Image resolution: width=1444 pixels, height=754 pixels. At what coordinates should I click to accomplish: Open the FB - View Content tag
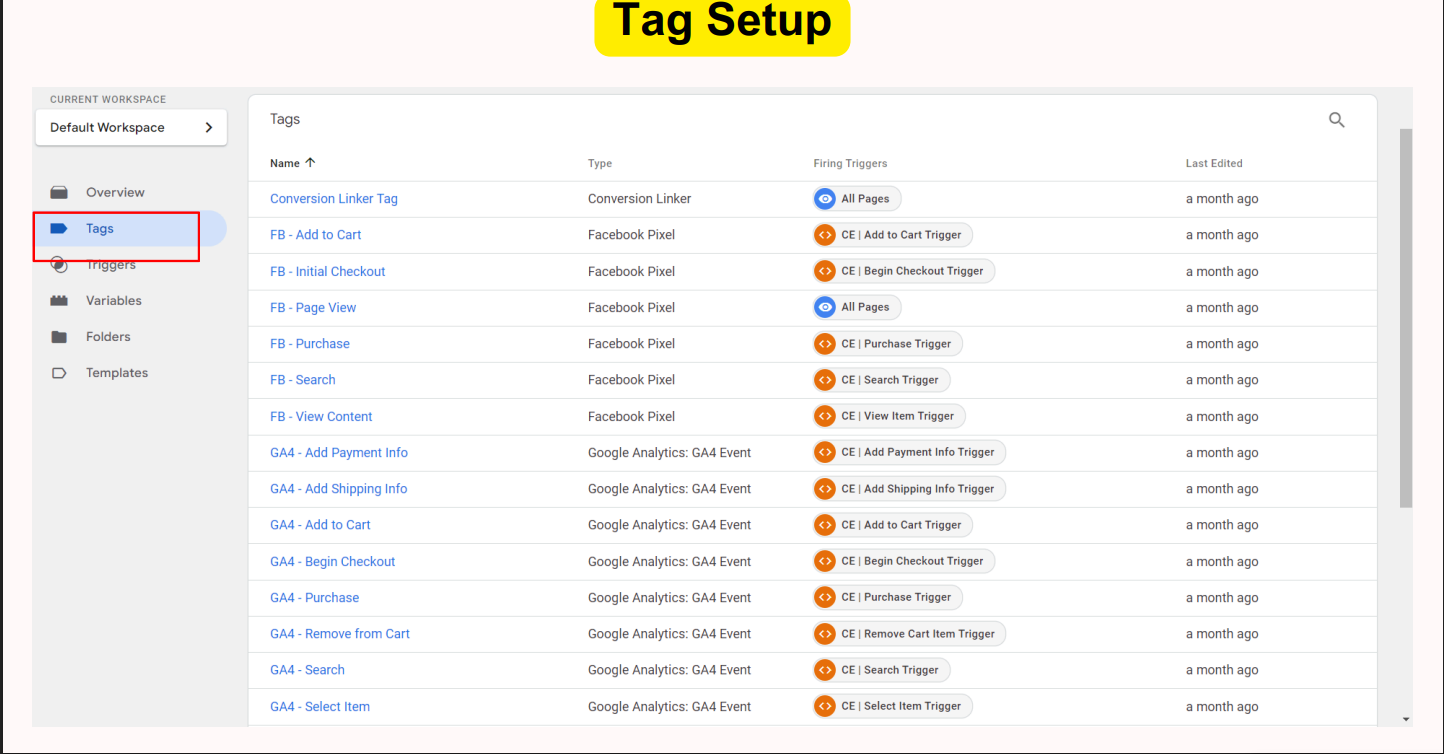point(321,416)
